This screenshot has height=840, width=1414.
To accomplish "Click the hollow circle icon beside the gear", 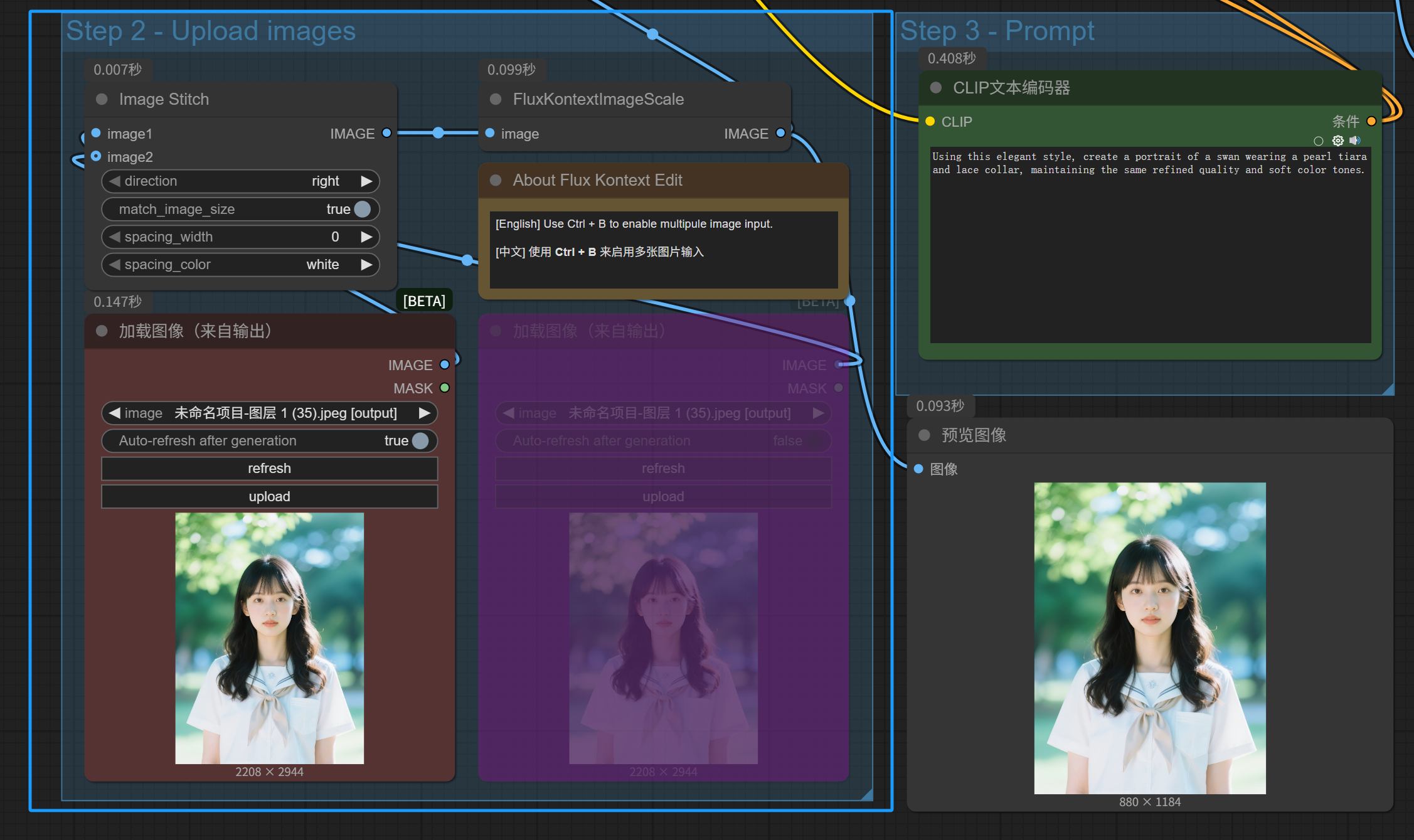I will (1318, 141).
